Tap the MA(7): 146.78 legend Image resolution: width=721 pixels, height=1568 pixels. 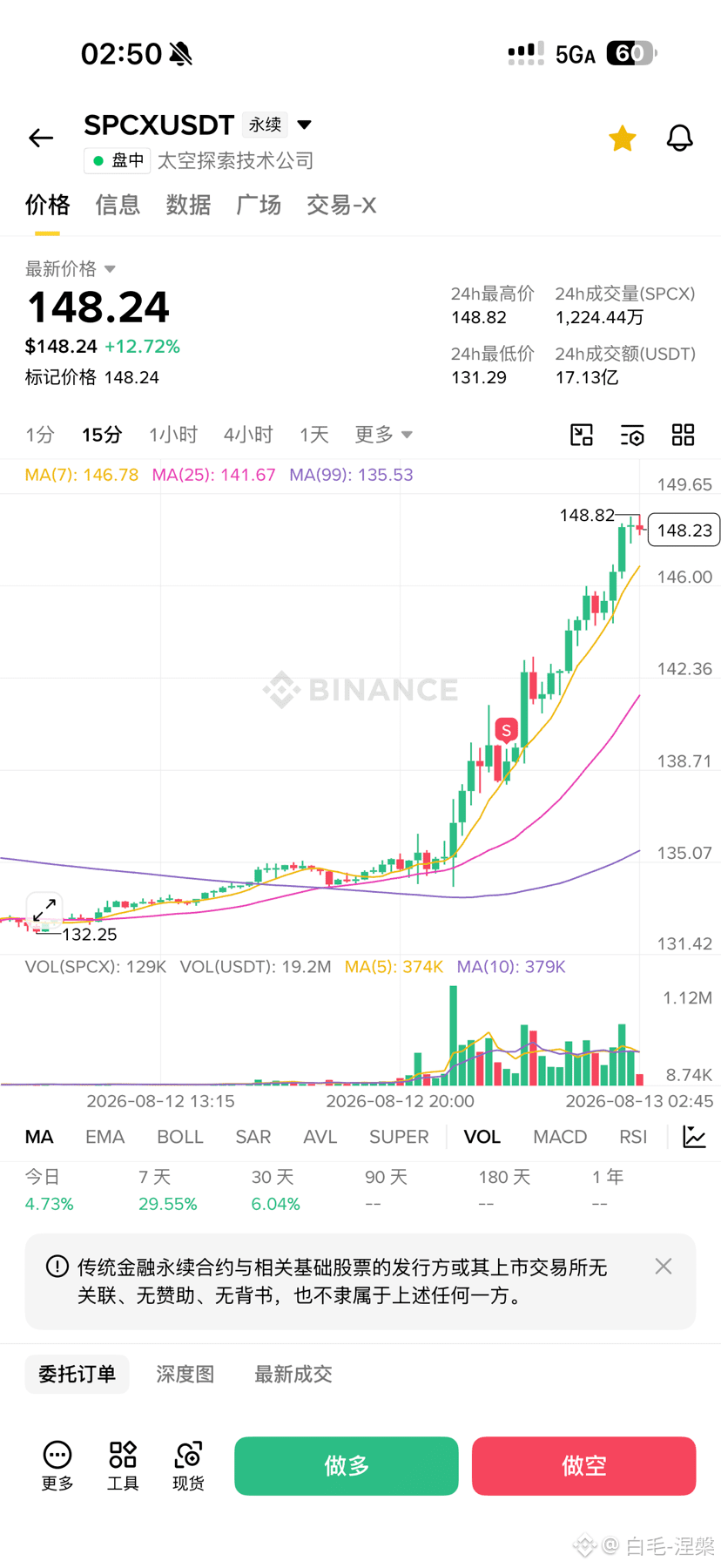(82, 475)
